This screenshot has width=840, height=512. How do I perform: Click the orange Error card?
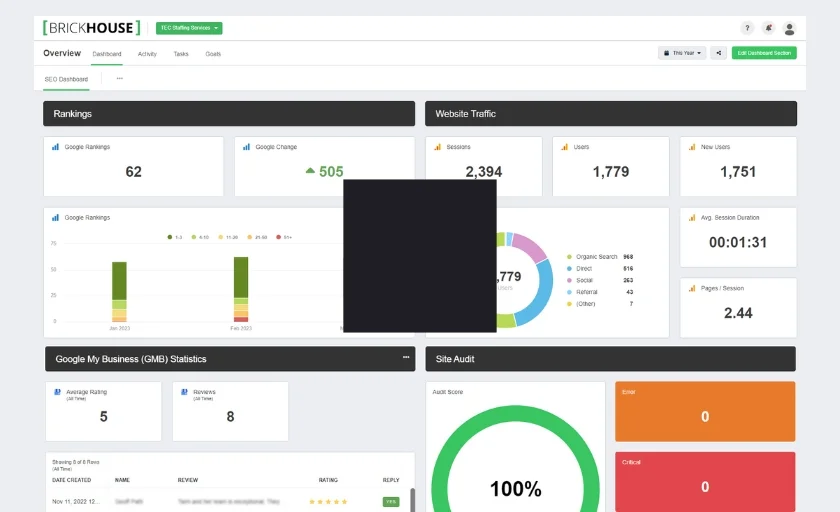click(705, 411)
